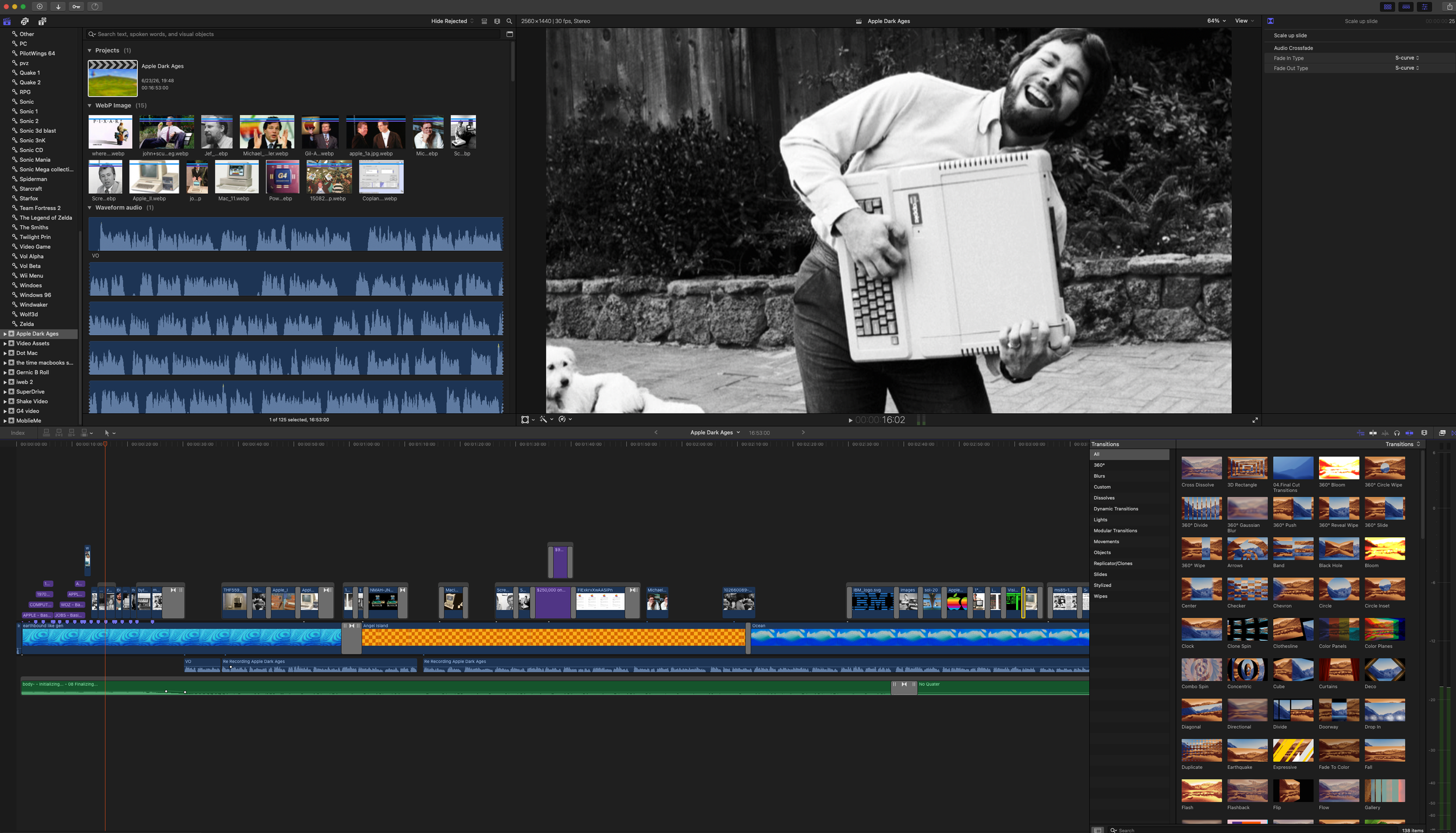Enter fullscreen viewer with the expand arrows
Image resolution: width=1456 pixels, height=833 pixels.
click(x=1255, y=420)
